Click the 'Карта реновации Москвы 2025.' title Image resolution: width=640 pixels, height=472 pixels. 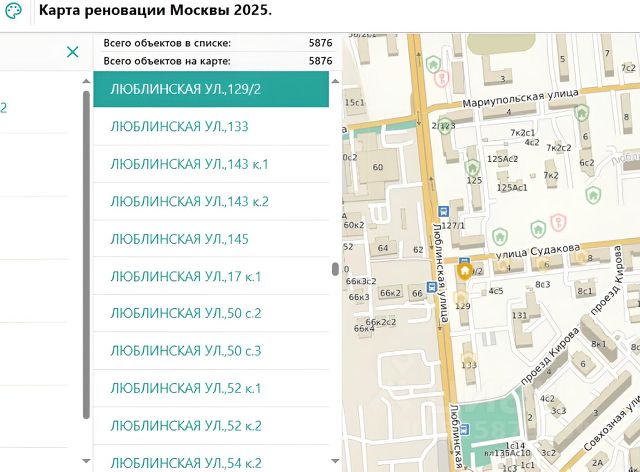click(x=155, y=10)
